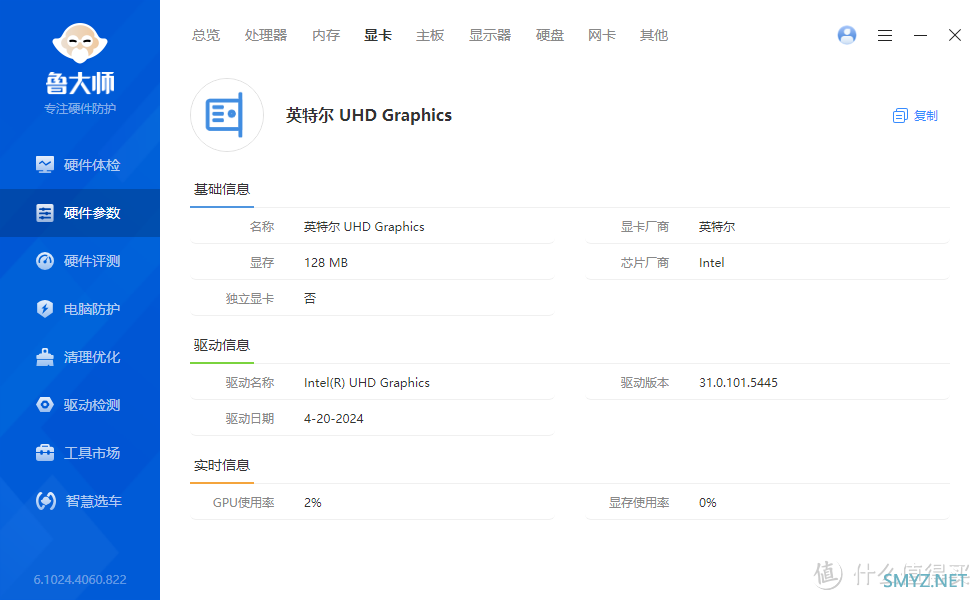980x600 pixels.
Task: Go to 电脑防护 protection page
Action: [x=79, y=309]
